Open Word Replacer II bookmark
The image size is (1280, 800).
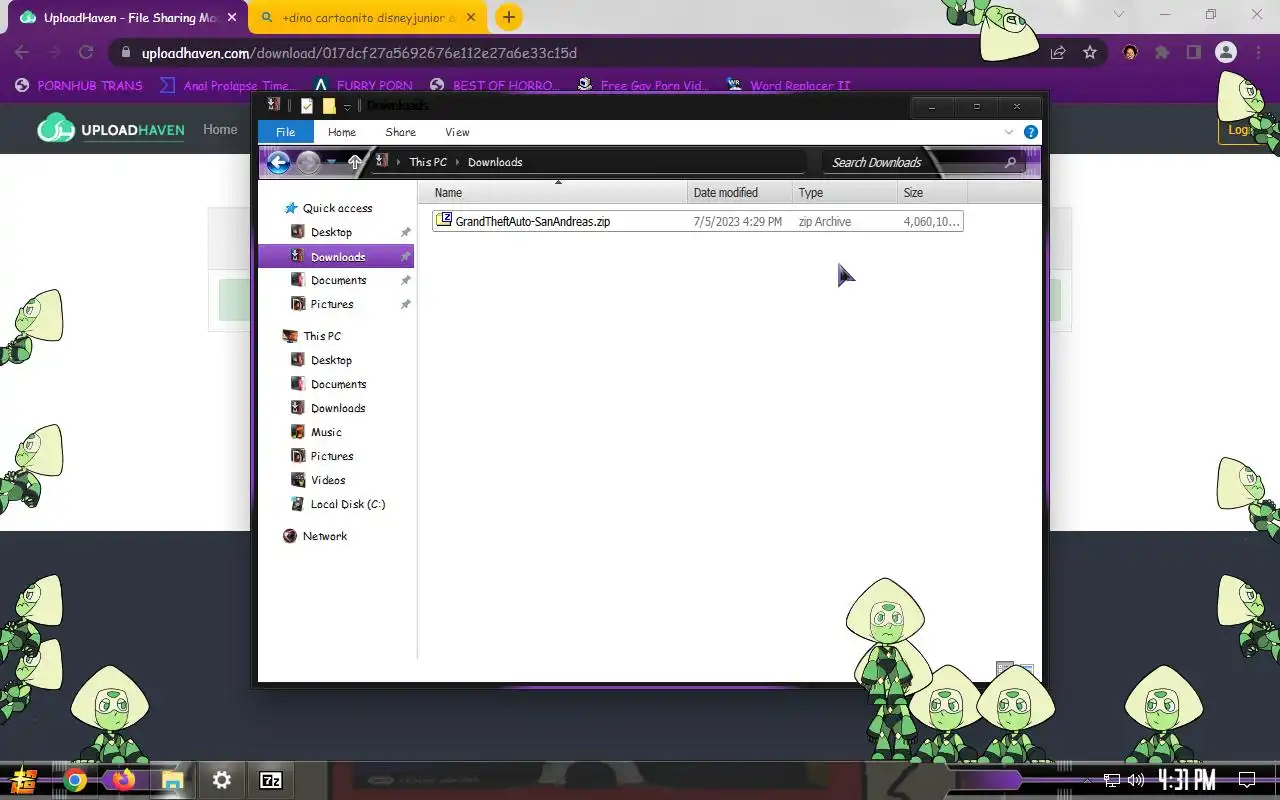(x=788, y=85)
